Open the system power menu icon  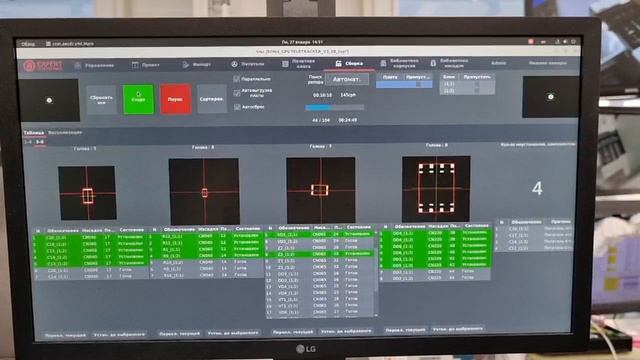[x=573, y=41]
